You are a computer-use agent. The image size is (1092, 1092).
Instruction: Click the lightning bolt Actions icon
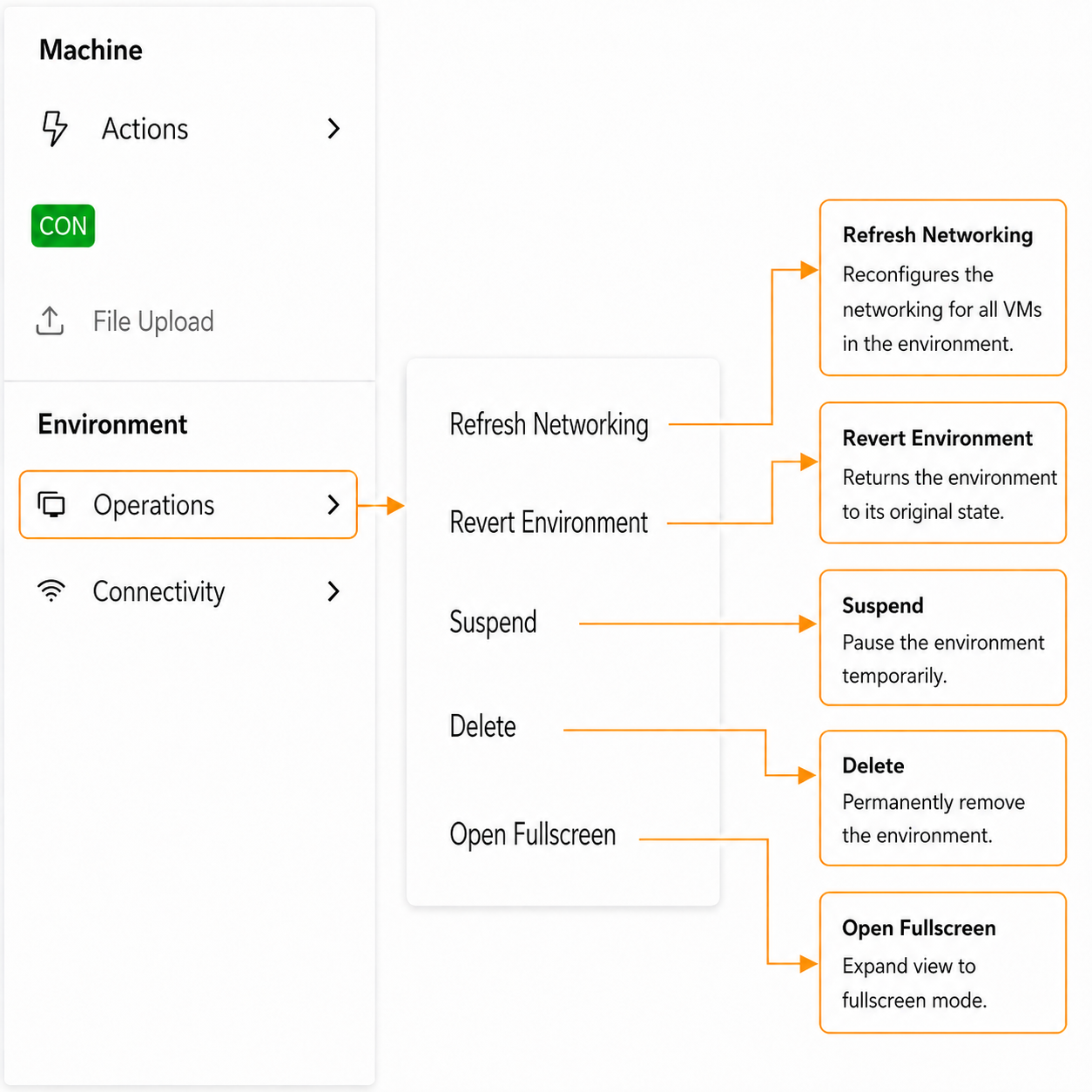(x=55, y=128)
